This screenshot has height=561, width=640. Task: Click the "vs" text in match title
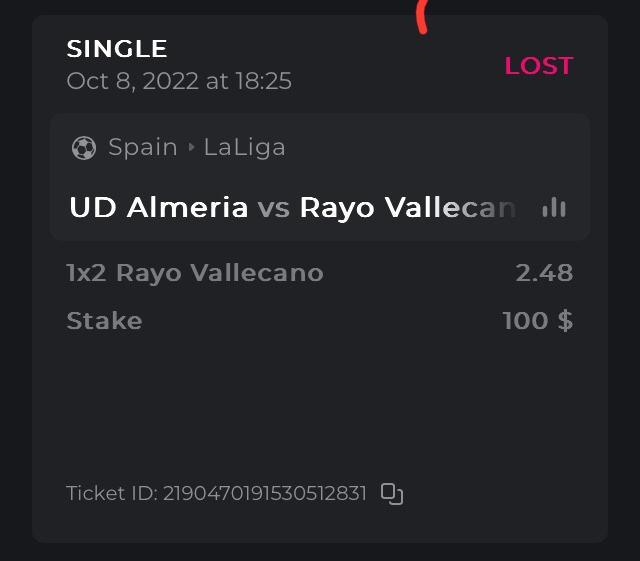[273, 208]
